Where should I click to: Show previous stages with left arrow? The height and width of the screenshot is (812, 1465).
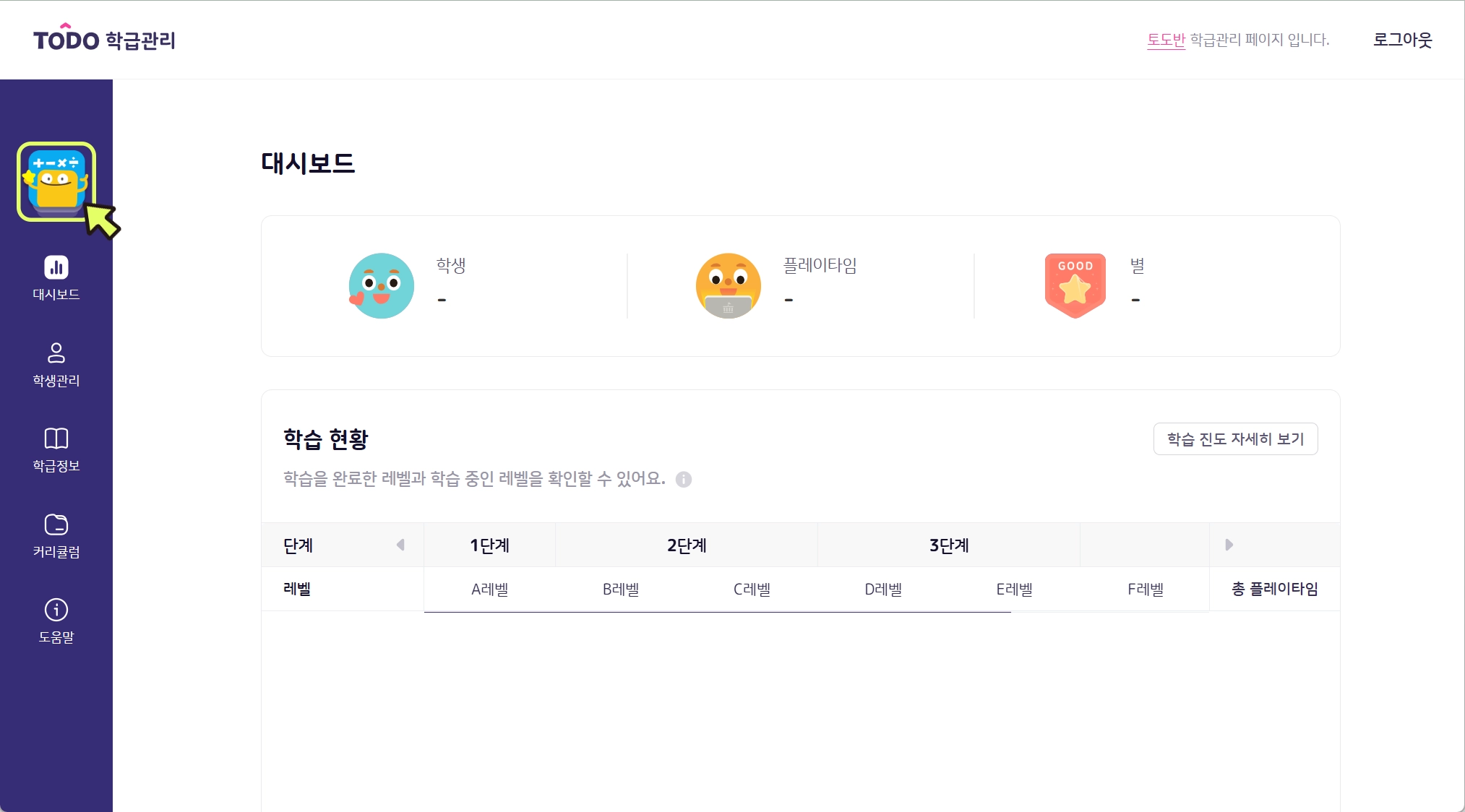400,545
